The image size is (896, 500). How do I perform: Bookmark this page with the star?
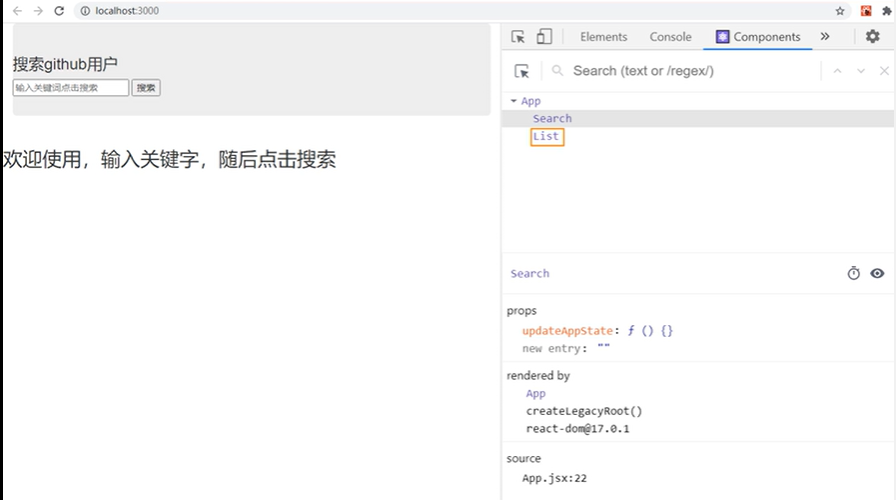click(x=839, y=11)
